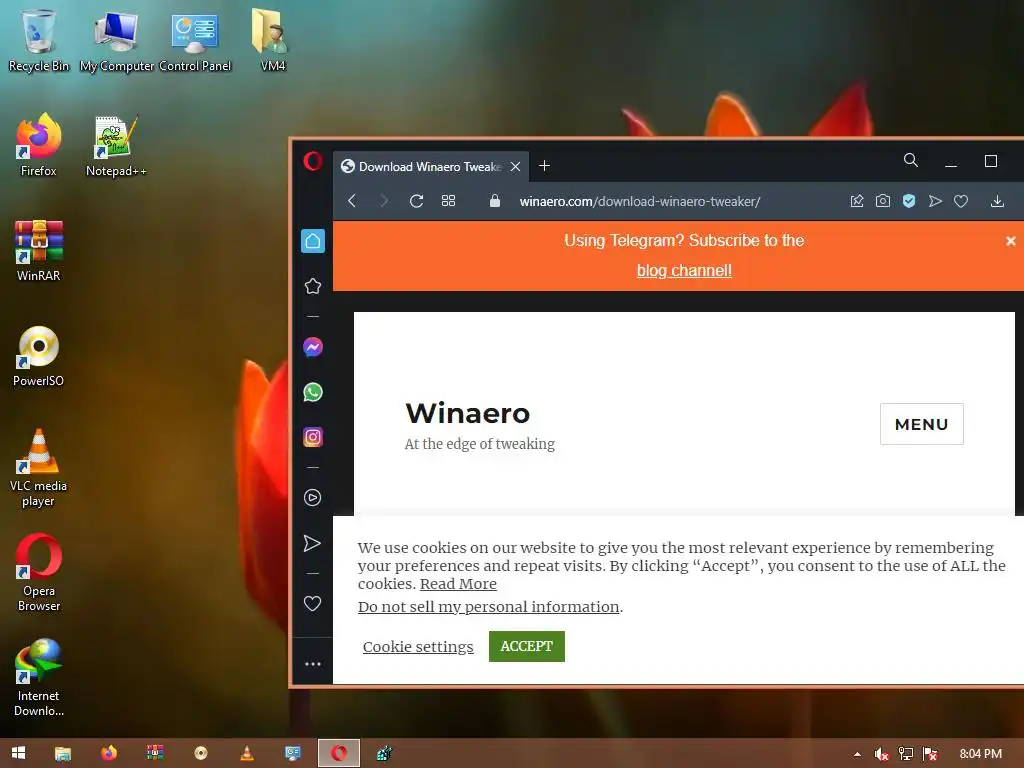The height and width of the screenshot is (768, 1024).
Task: View site security lock icon
Action: [494, 200]
